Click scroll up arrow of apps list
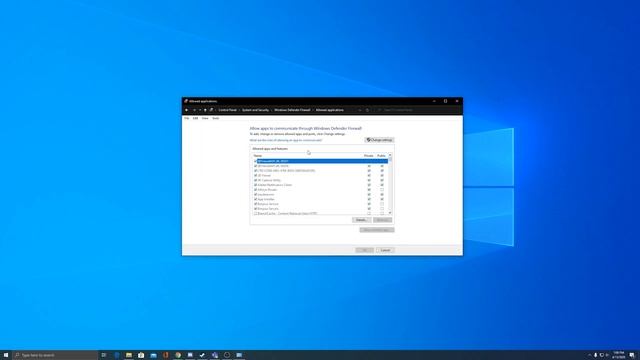Image resolution: width=640 pixels, height=360 pixels. (390, 156)
